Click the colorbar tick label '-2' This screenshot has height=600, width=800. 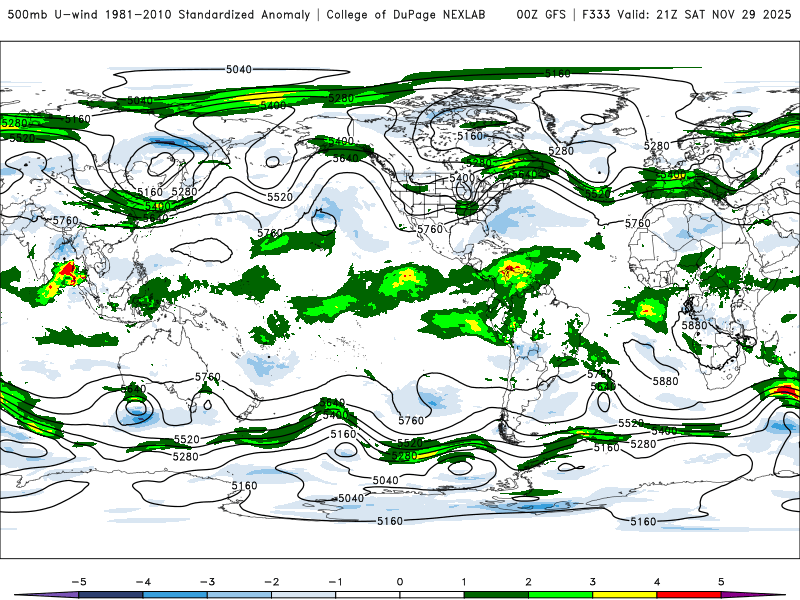click(x=271, y=582)
